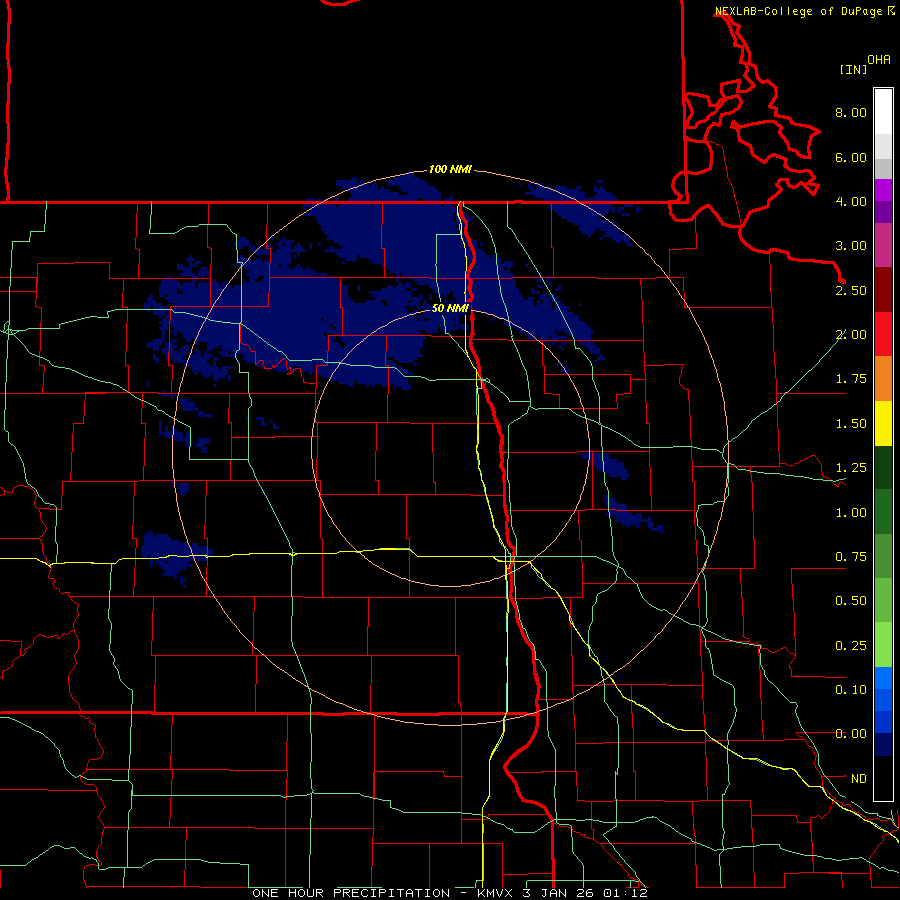Click the 100 NMI range ring label

(450, 169)
